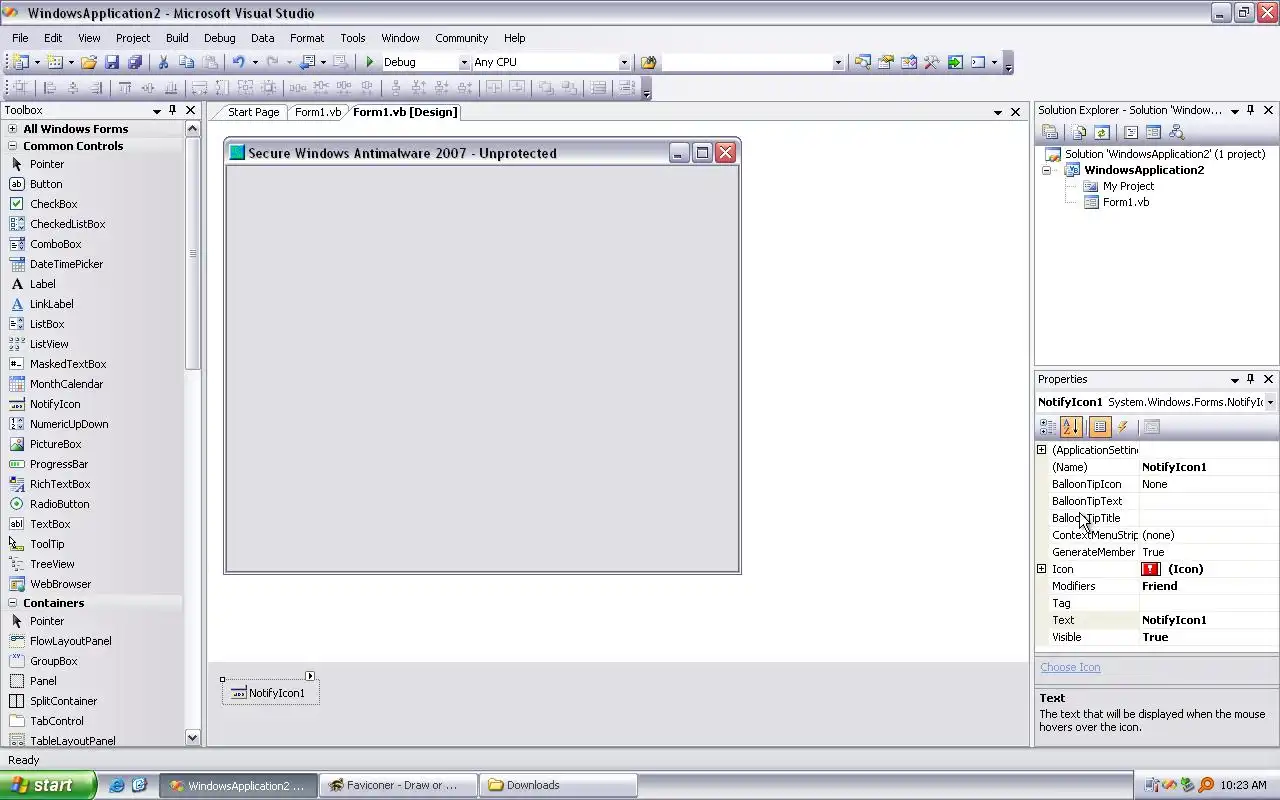Start debugging with the green play icon

click(x=369, y=62)
